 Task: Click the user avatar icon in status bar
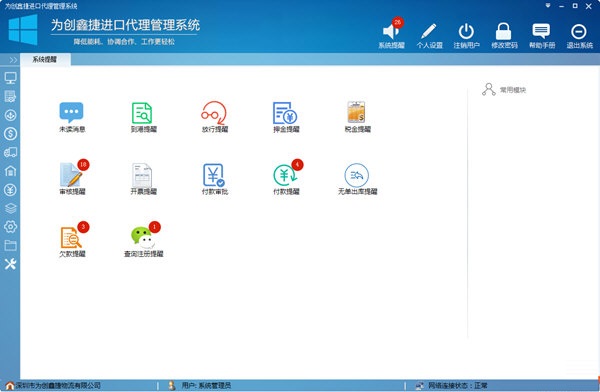tap(172, 385)
